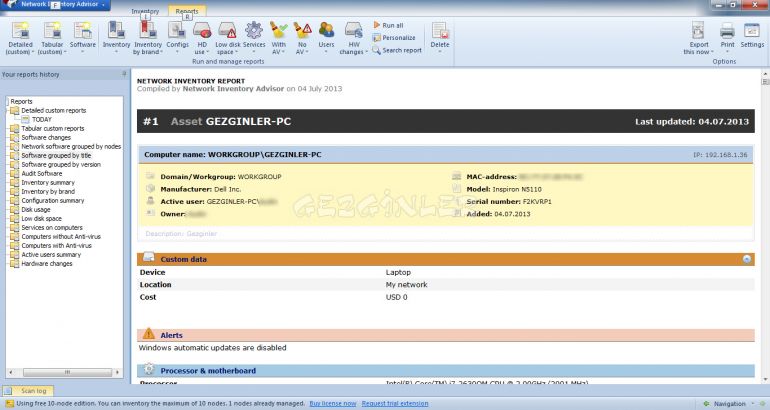Screen dimensions: 770x410
Task: Click the report scroll-up arrow
Action: [x=765, y=74]
